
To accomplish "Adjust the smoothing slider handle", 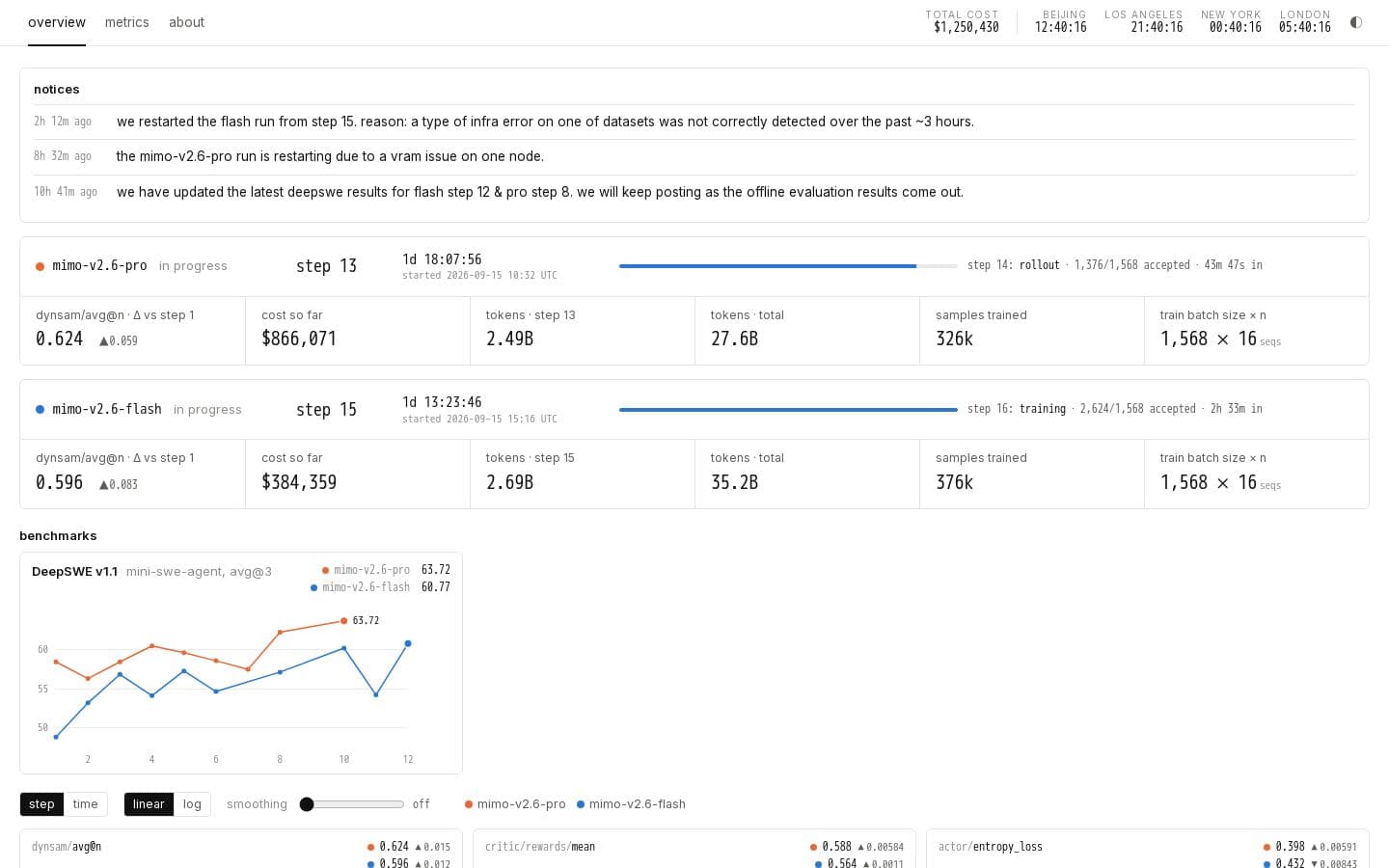I will point(307,804).
